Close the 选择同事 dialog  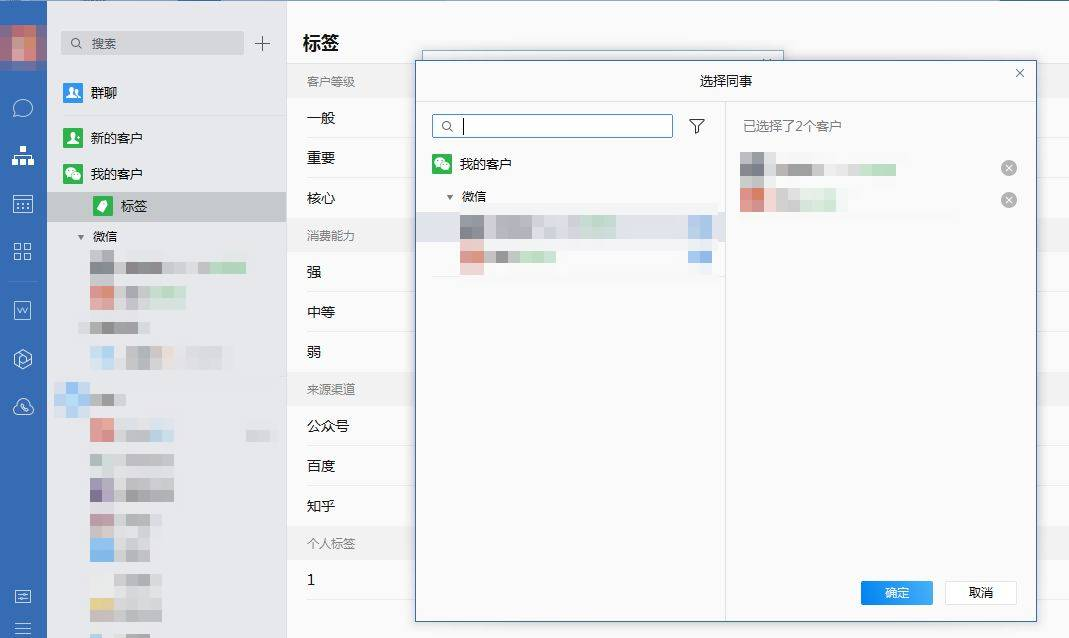[1019, 73]
